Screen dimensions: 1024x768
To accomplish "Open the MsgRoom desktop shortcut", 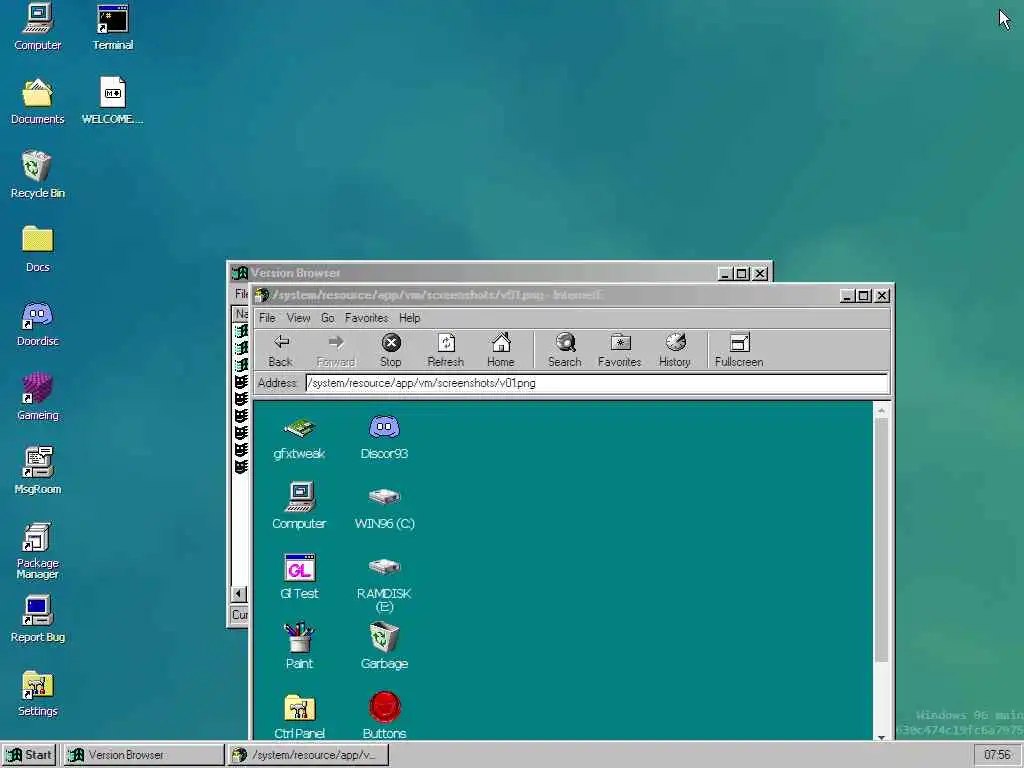I will pos(37,471).
